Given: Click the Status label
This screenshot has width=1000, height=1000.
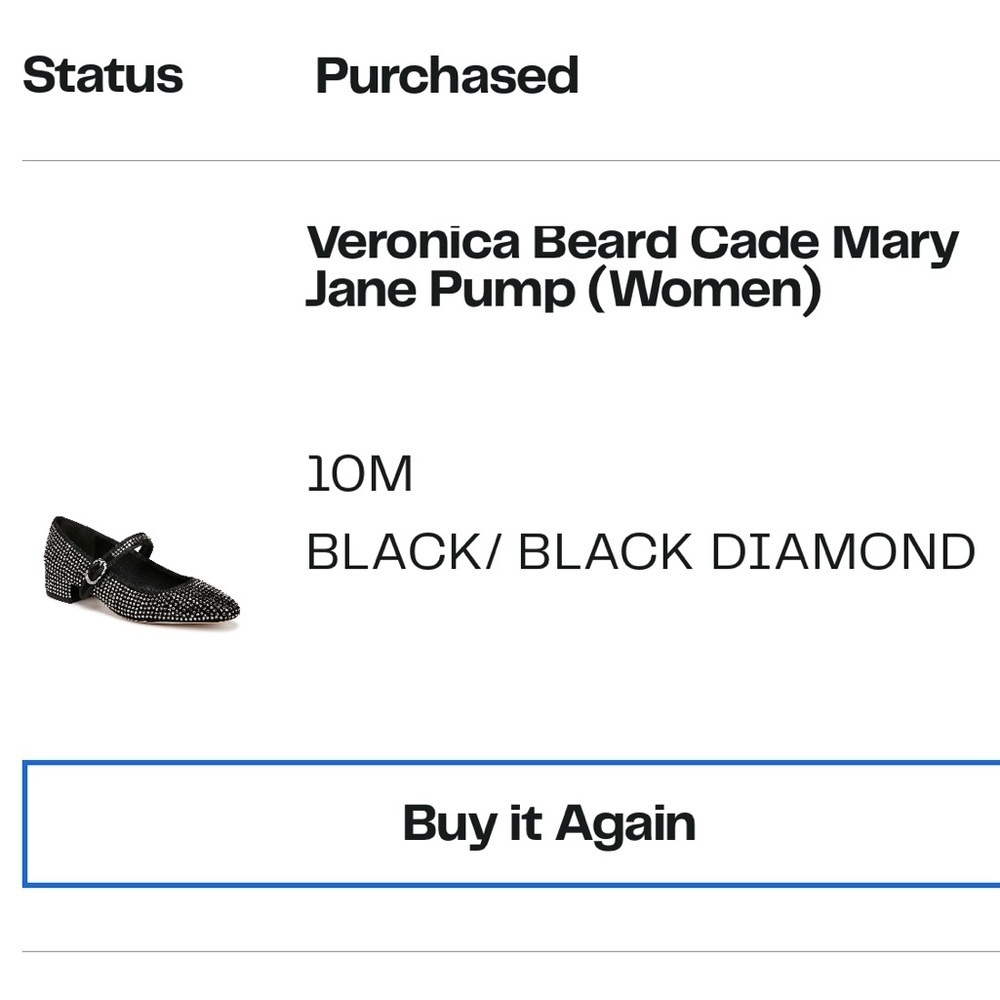Looking at the screenshot, I should click(103, 75).
